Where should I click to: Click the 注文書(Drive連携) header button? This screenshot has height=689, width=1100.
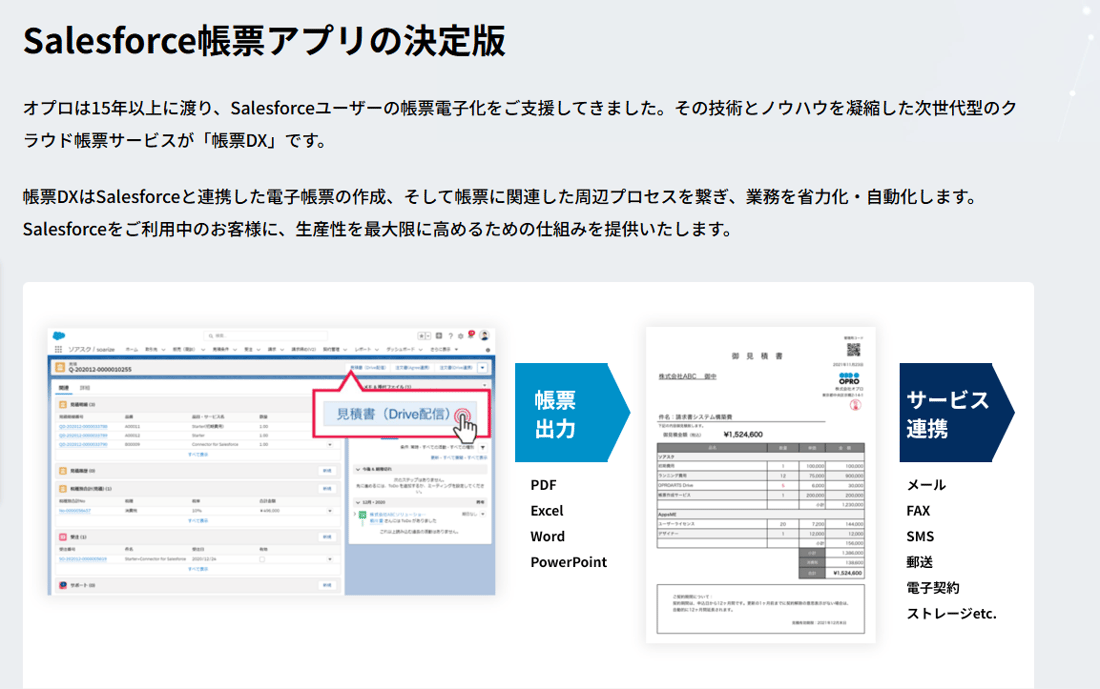click(455, 368)
